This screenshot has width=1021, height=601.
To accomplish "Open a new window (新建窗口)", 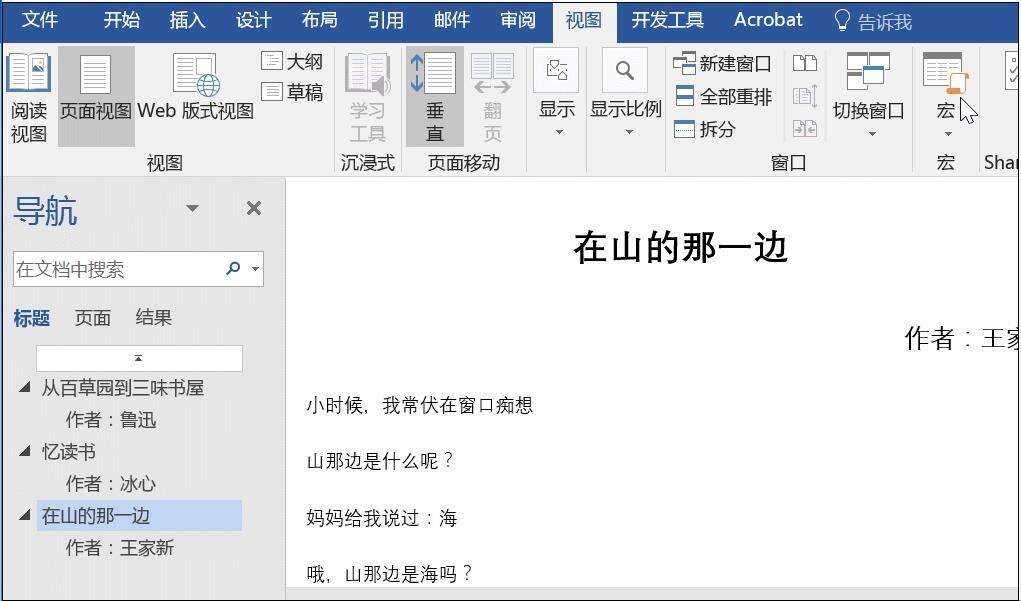I will [722, 63].
